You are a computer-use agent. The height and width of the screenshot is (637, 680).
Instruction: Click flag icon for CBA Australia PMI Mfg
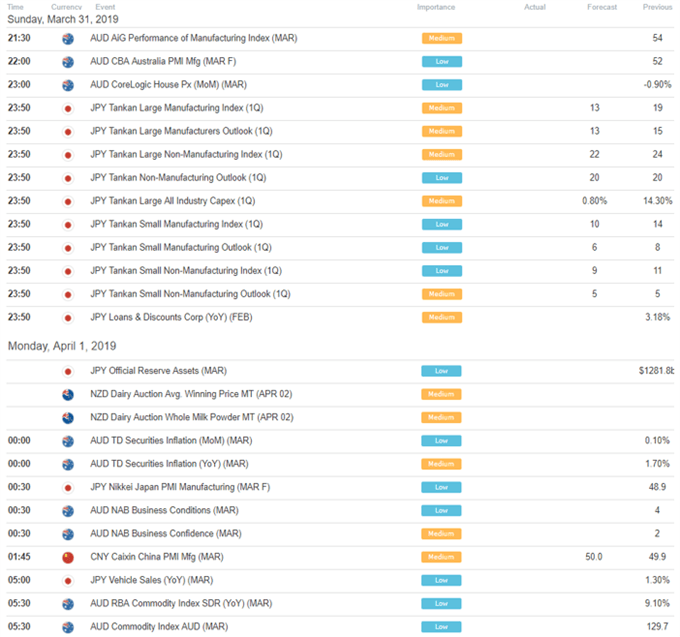tap(68, 62)
